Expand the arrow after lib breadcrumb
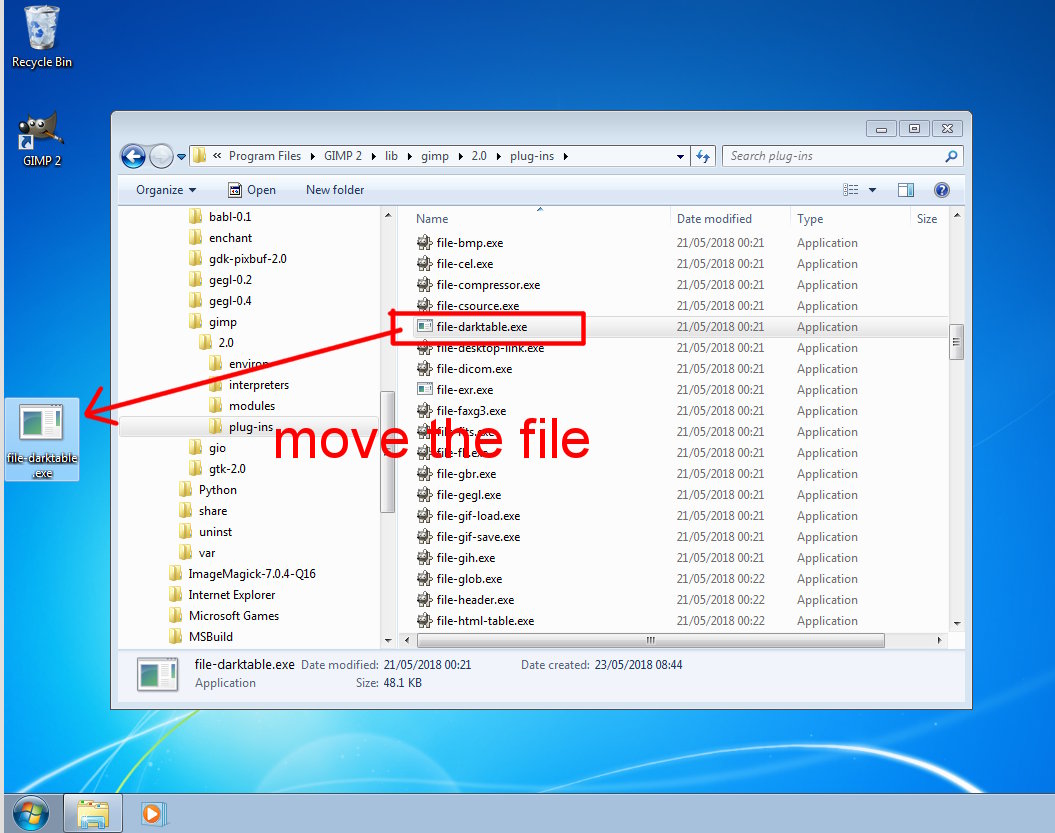The height and width of the screenshot is (833, 1055). point(409,157)
